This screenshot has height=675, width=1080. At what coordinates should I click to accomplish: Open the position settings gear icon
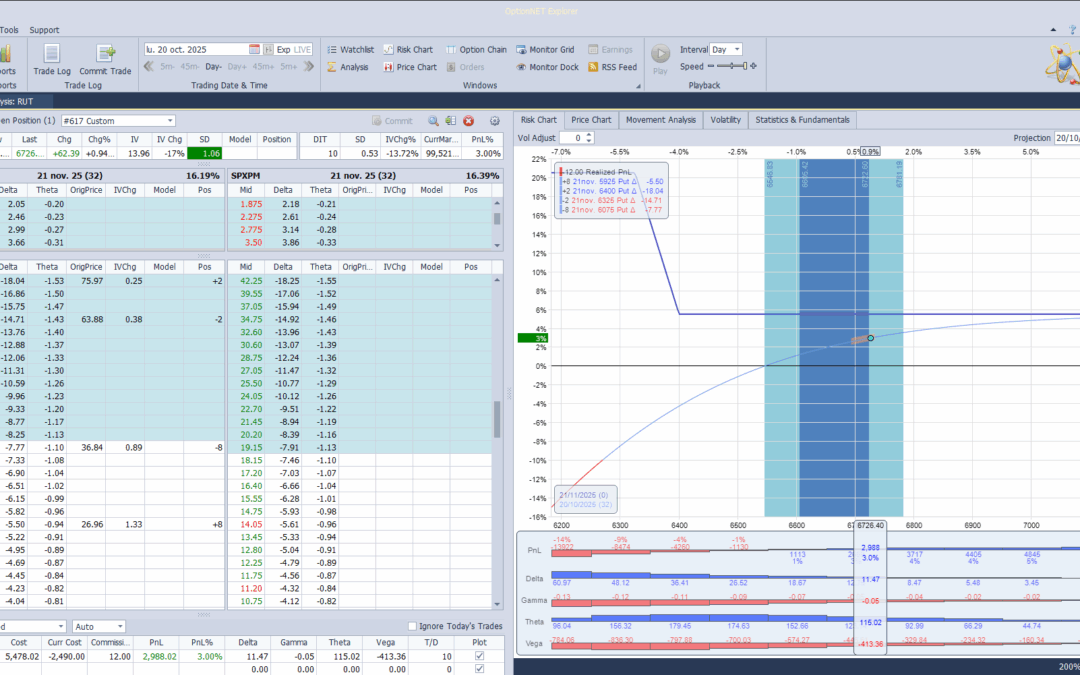tap(495, 121)
